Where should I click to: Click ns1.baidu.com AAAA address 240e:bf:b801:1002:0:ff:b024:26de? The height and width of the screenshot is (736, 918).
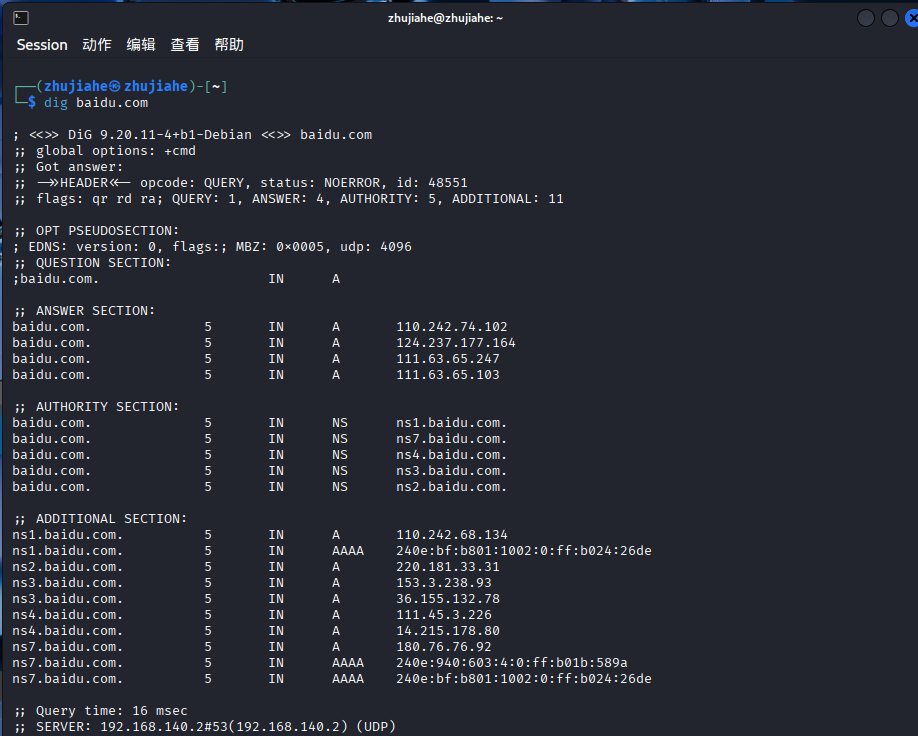tap(524, 551)
